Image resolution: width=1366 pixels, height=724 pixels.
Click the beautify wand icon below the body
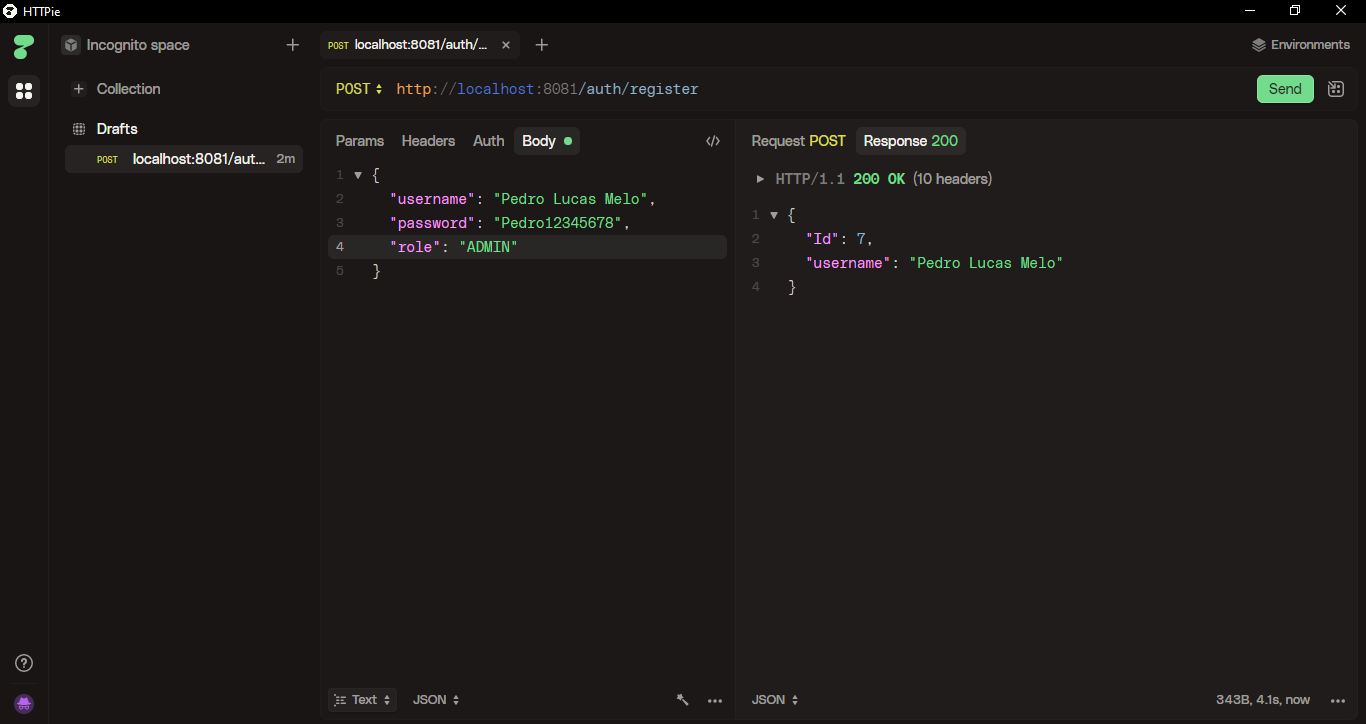click(x=682, y=700)
